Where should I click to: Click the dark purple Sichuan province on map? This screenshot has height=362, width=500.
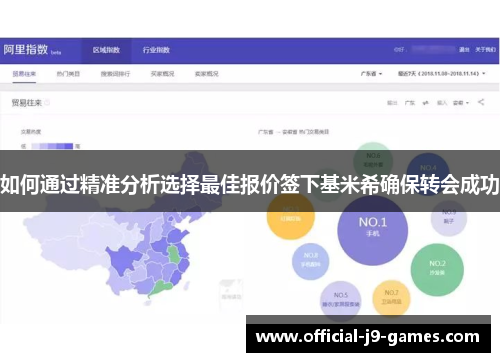point(124,259)
